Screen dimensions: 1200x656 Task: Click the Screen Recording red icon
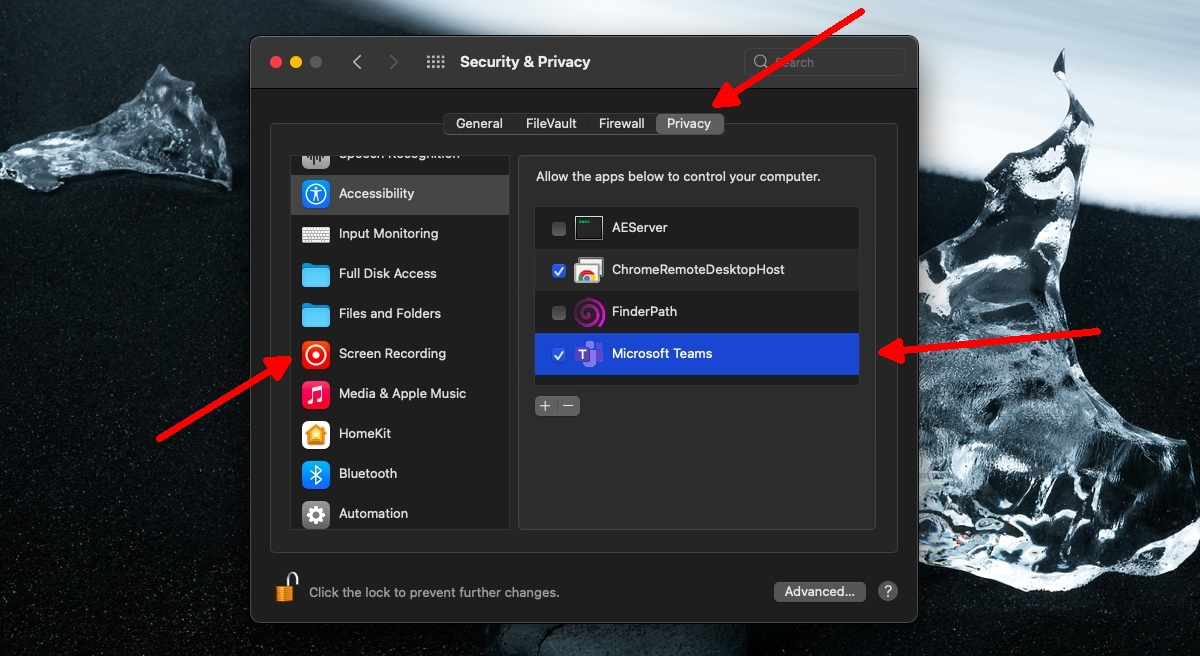[x=316, y=354]
